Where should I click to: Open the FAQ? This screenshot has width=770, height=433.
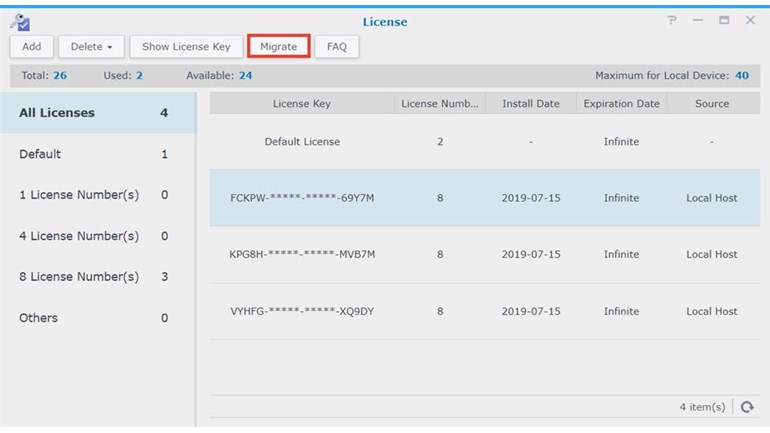click(x=336, y=47)
